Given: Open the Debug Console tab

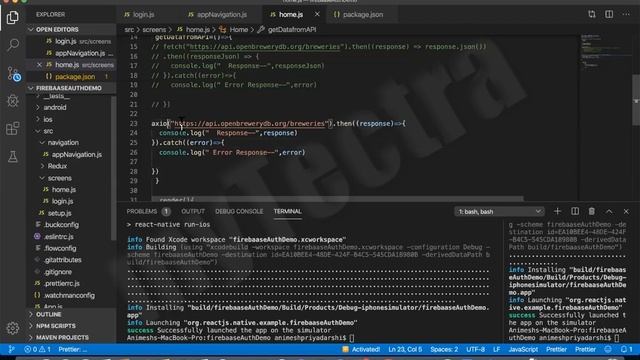Looking at the screenshot, I should coord(239,211).
